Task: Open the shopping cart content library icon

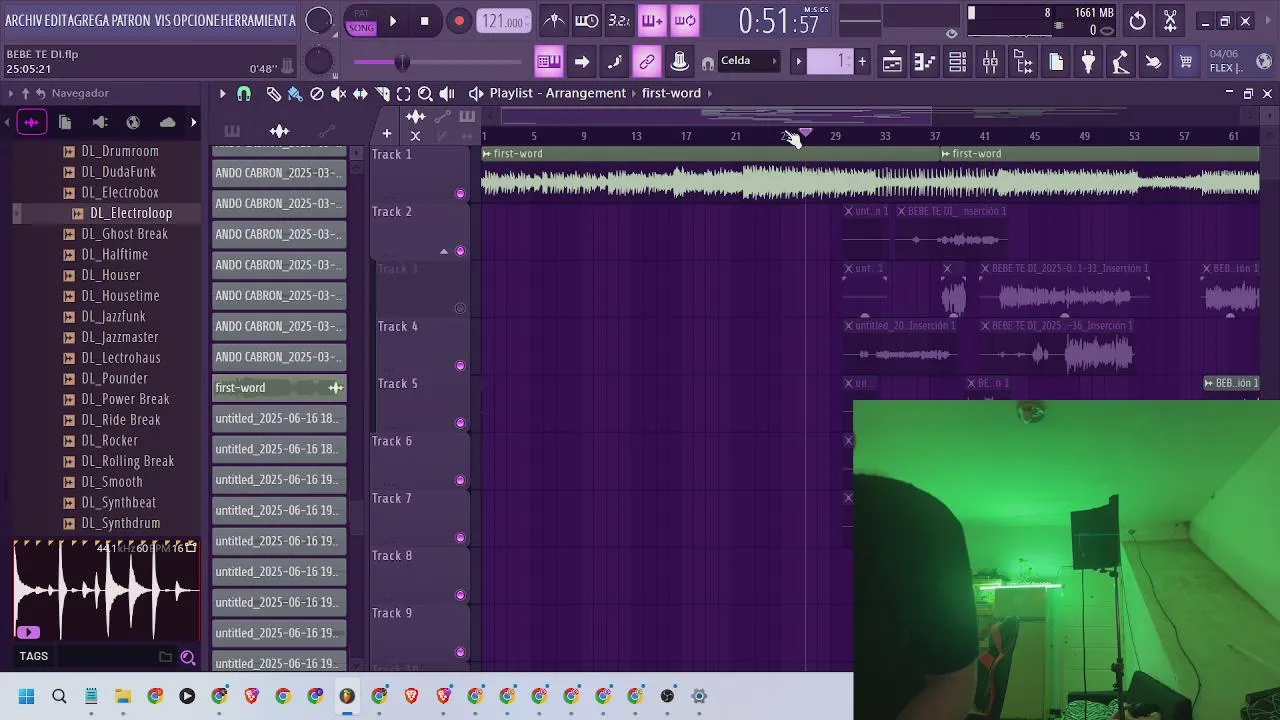Action: (1186, 62)
